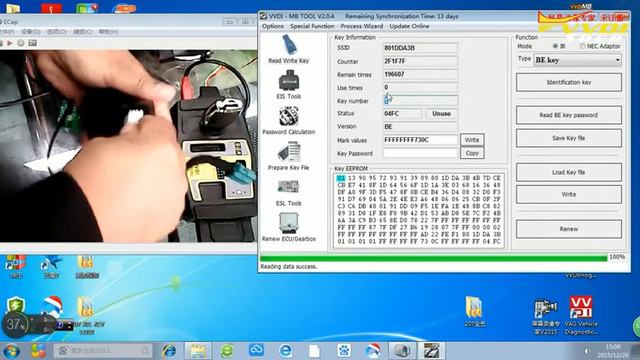Open the Password Calculation tool
This screenshot has width=640, height=360.
pyautogui.click(x=289, y=120)
